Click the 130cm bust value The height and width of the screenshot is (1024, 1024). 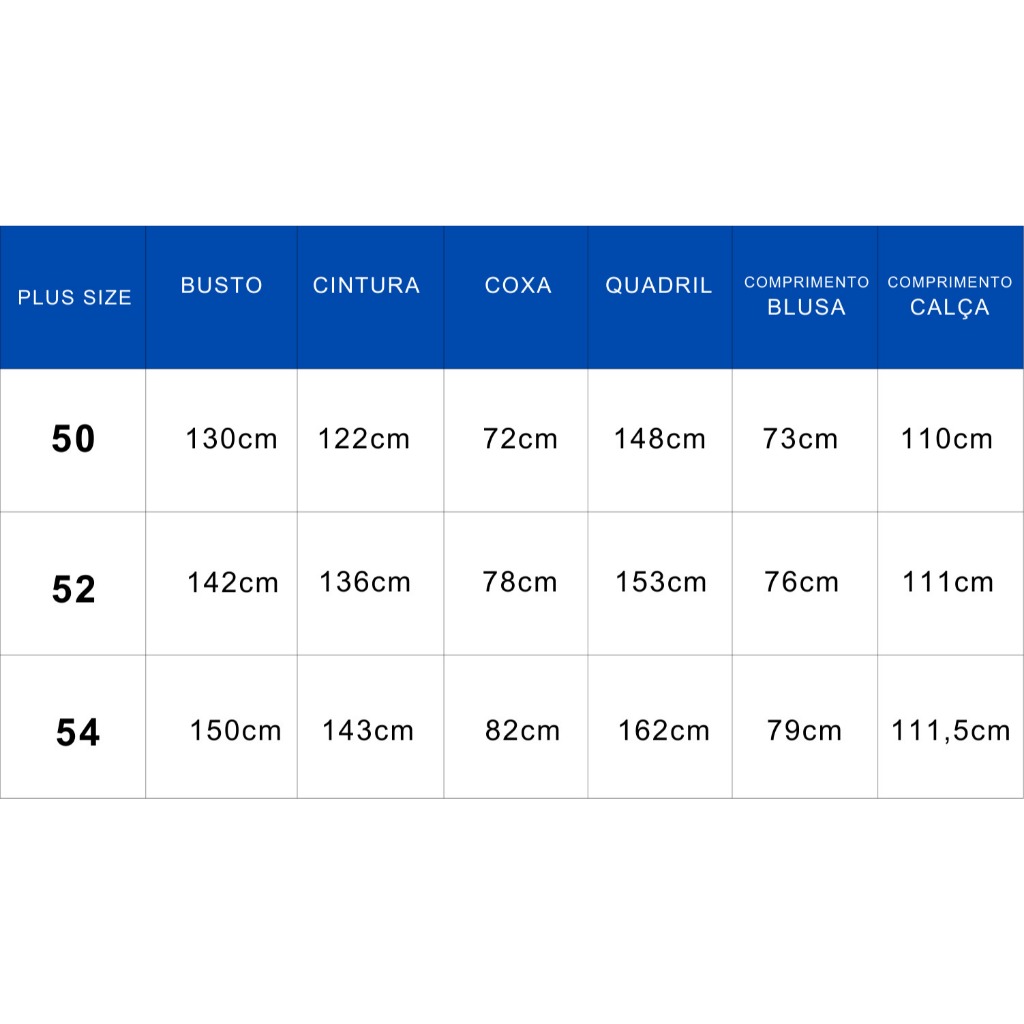[x=231, y=439]
